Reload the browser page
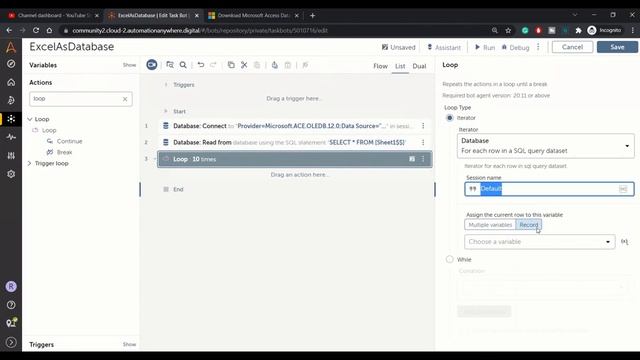The width and height of the screenshot is (640, 360). (x=36, y=30)
